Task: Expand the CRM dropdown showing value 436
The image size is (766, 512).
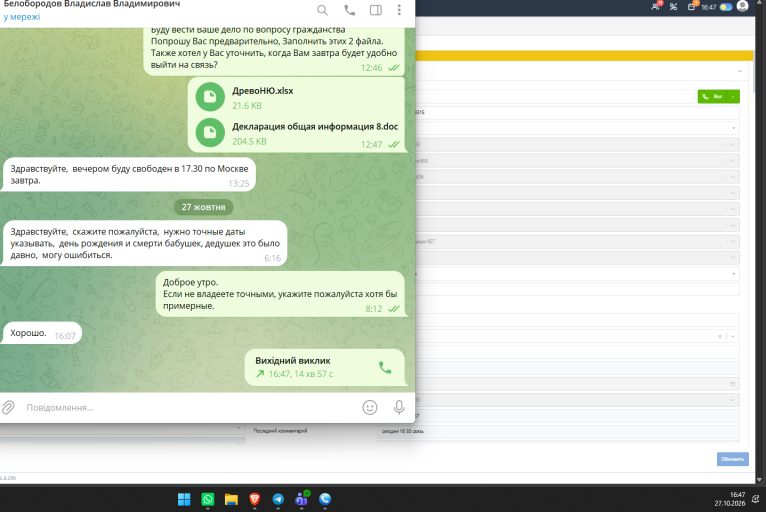Action: 732,176
